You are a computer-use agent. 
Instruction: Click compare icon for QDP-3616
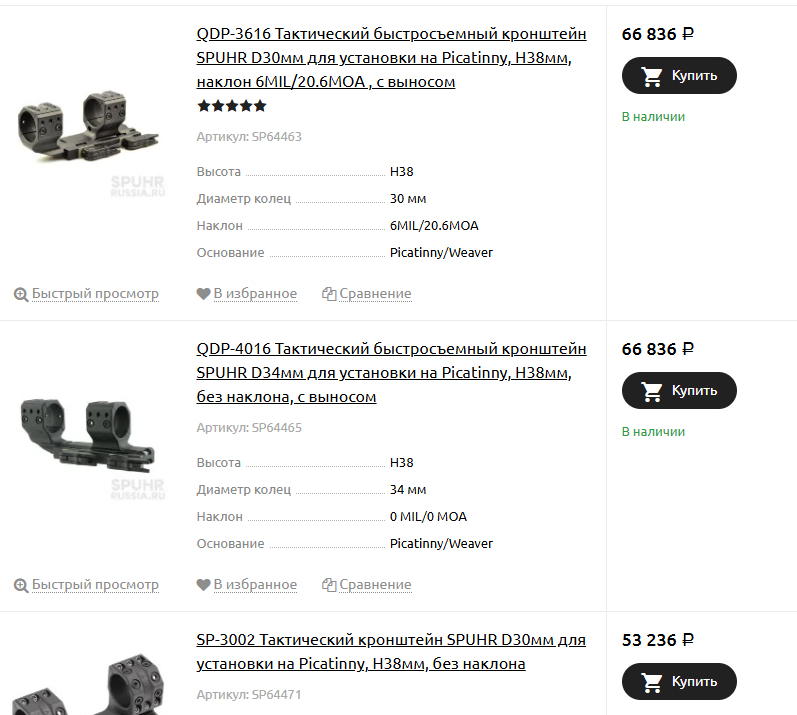(329, 294)
